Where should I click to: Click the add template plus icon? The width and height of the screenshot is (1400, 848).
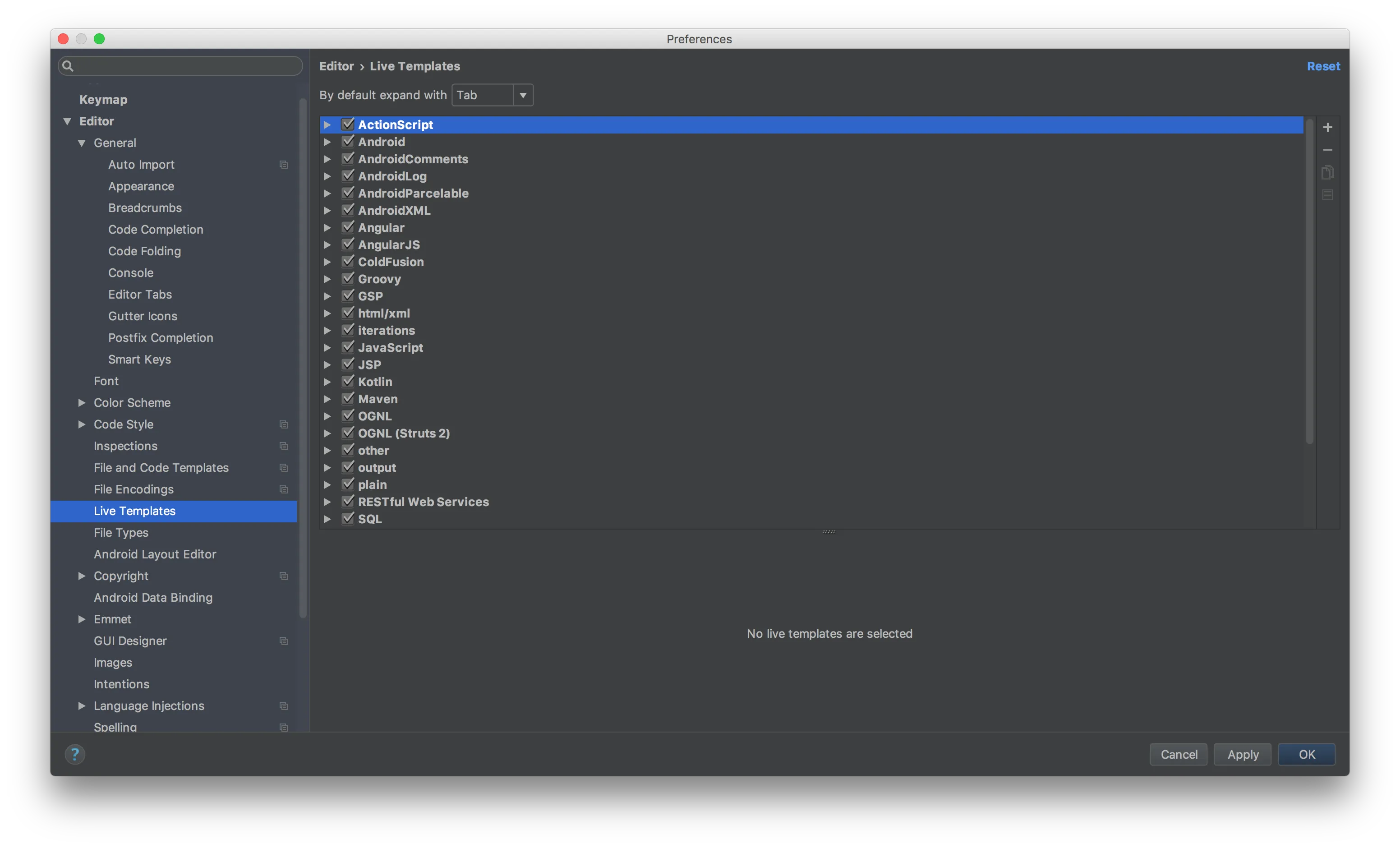click(1327, 127)
